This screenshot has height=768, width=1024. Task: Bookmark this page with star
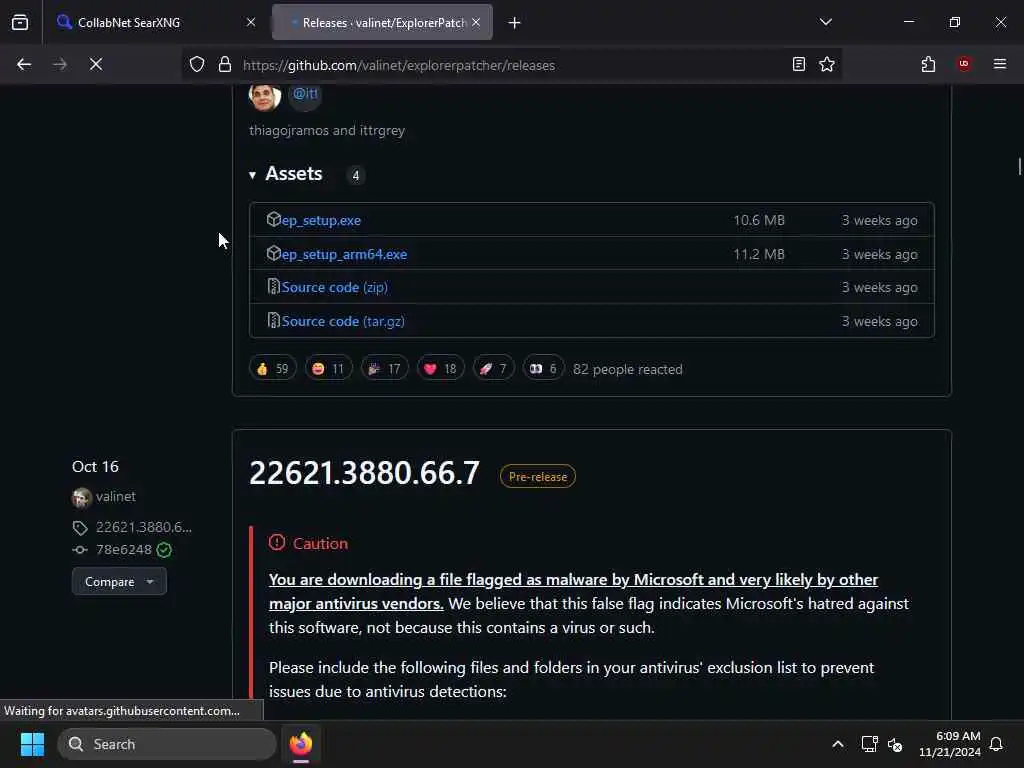tap(827, 64)
